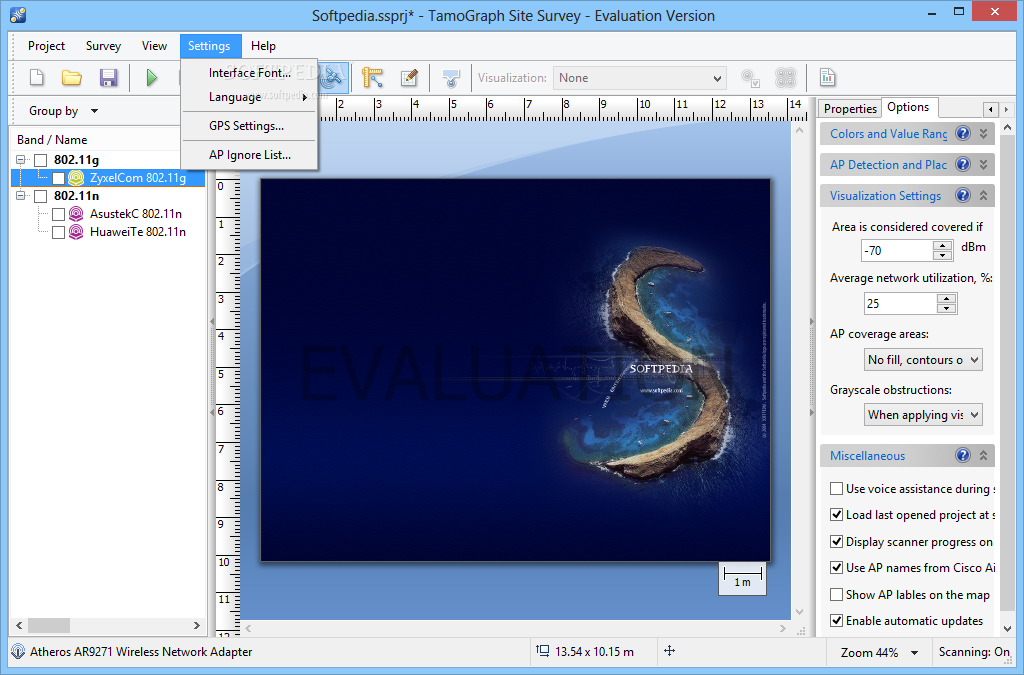This screenshot has height=675, width=1024.
Task: Click the ZyxelCom 802.11g access point icon
Action: (76, 178)
